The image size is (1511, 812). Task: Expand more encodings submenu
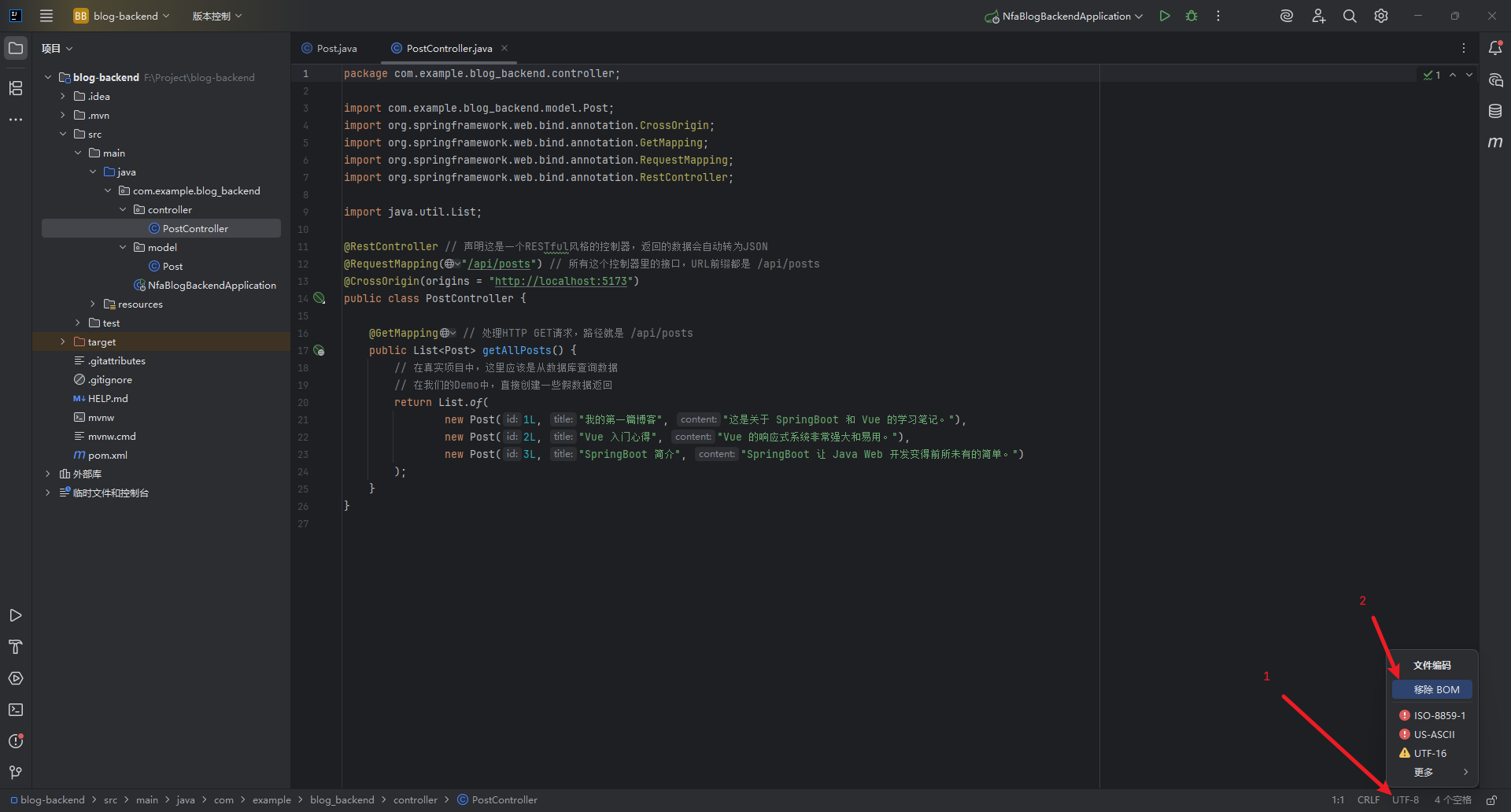pyautogui.click(x=1432, y=772)
